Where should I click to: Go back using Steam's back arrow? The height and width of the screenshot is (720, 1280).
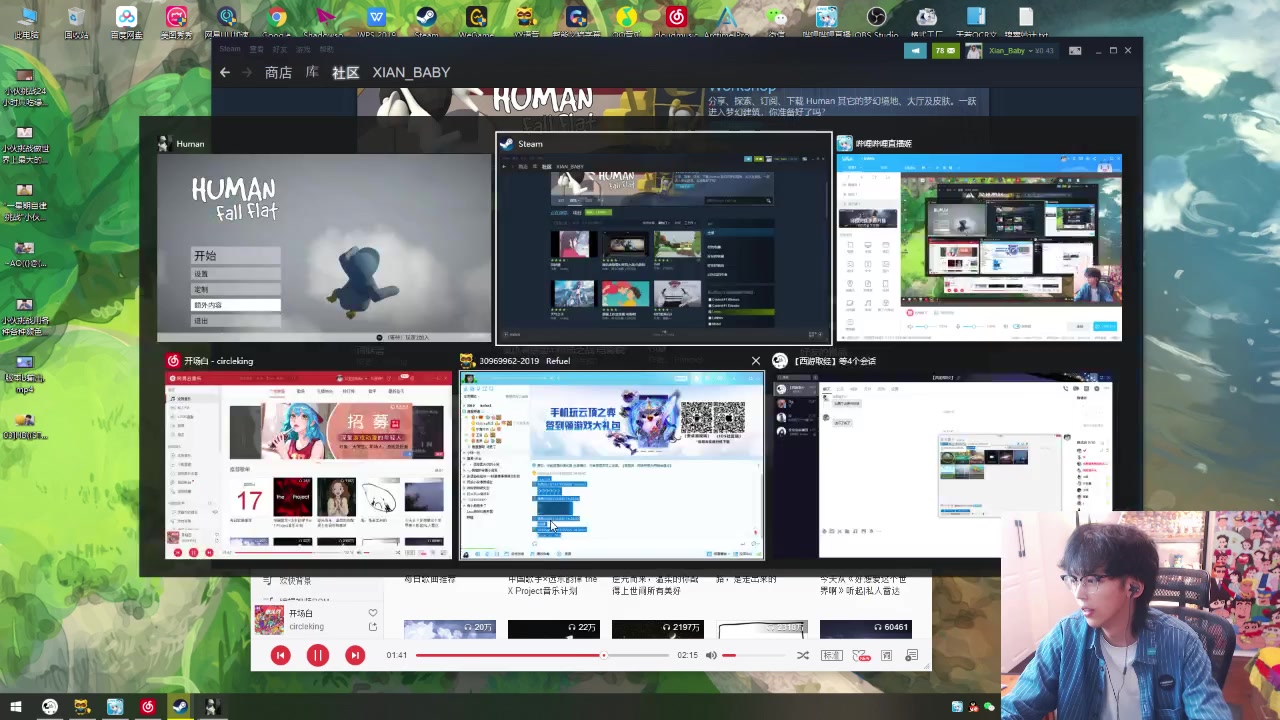(x=225, y=72)
